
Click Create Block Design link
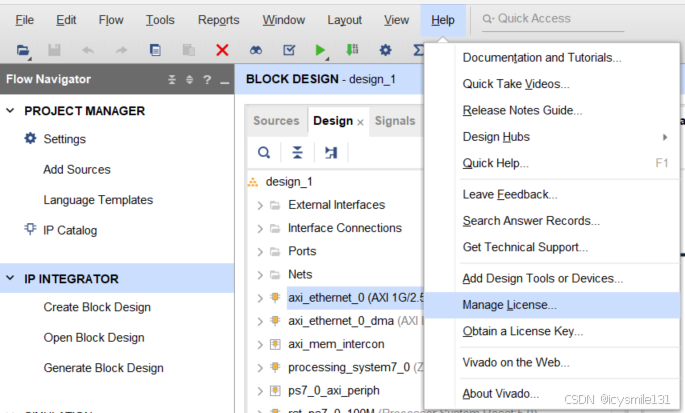pyautogui.click(x=97, y=307)
